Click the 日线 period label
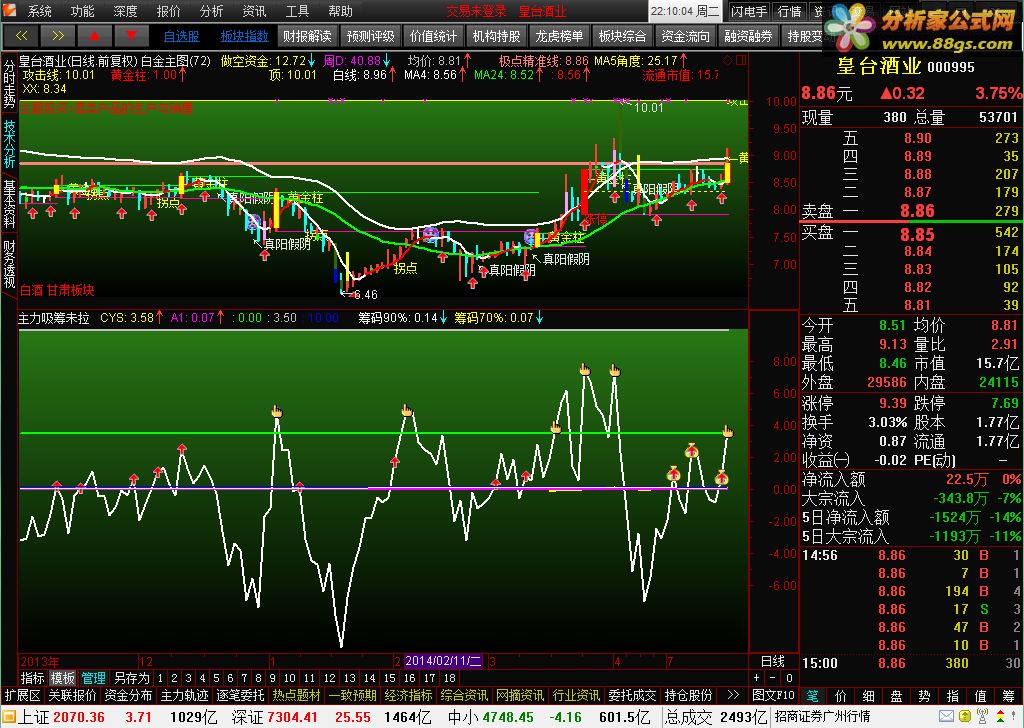This screenshot has width=1024, height=728. (773, 661)
